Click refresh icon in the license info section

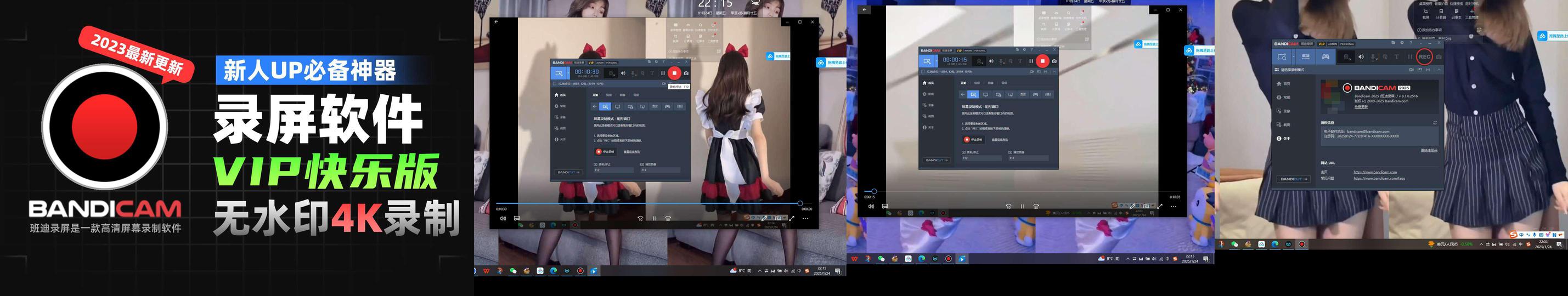click(1435, 123)
